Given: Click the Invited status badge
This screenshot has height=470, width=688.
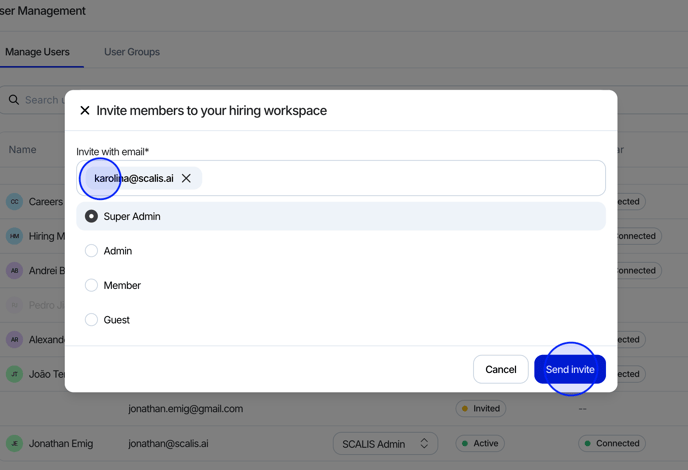Looking at the screenshot, I should [x=480, y=409].
